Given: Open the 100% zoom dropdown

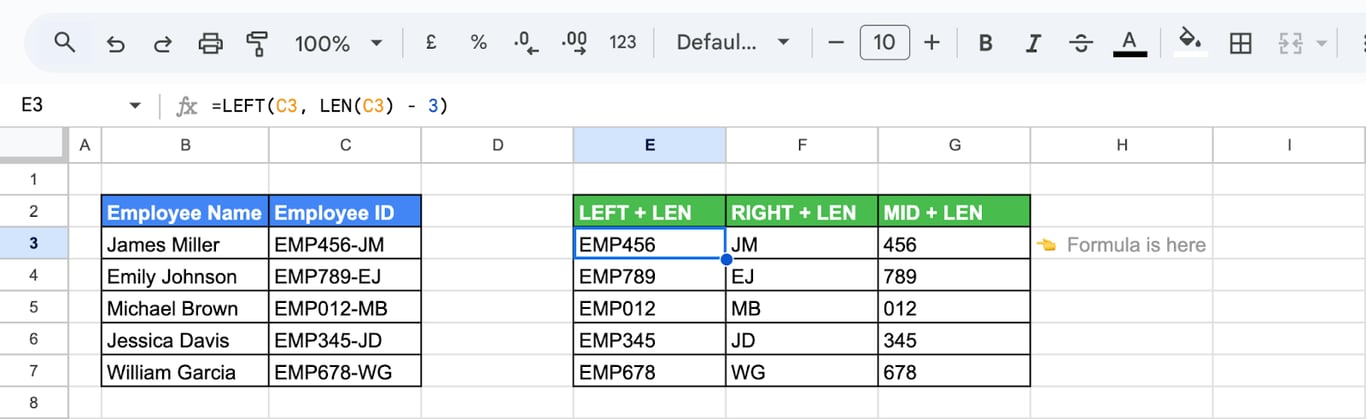Looking at the screenshot, I should click(339, 43).
